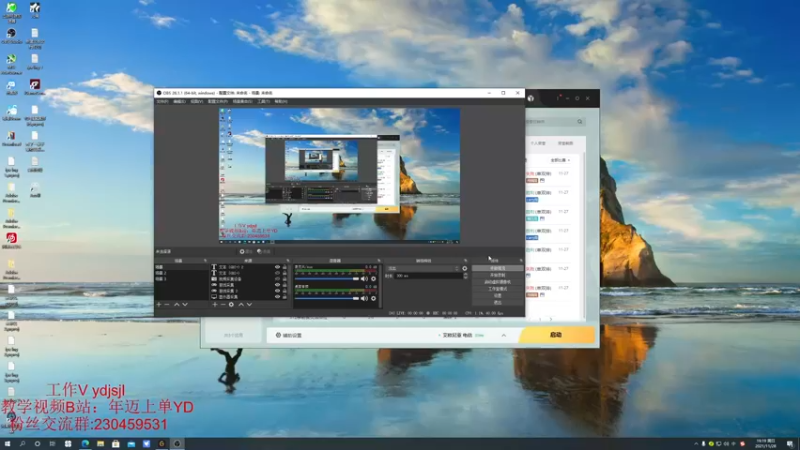The height and width of the screenshot is (450, 800).
Task: Click the transition duration stepper arrows
Action: [465, 276]
